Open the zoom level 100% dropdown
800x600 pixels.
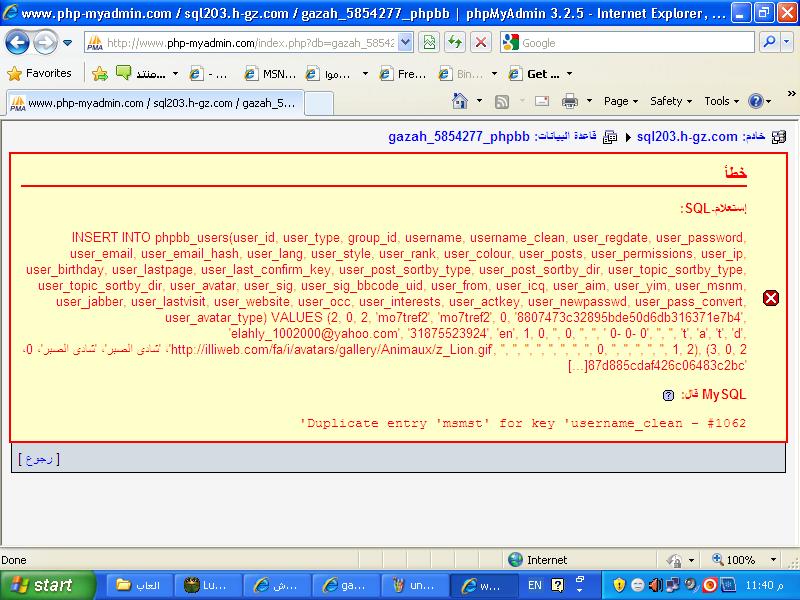tap(746, 560)
